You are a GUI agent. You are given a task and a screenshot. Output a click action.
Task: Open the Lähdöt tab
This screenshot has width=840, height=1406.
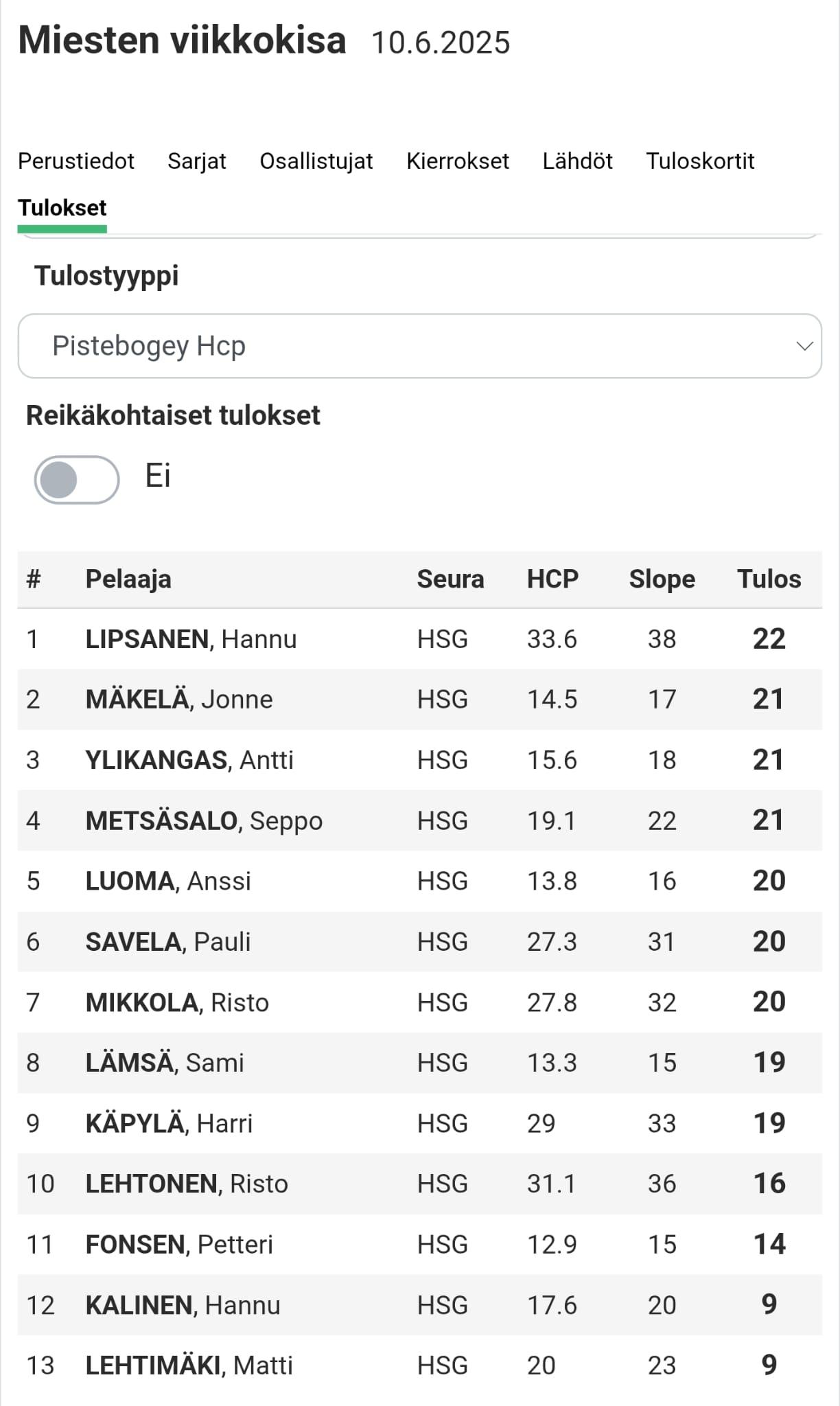577,161
